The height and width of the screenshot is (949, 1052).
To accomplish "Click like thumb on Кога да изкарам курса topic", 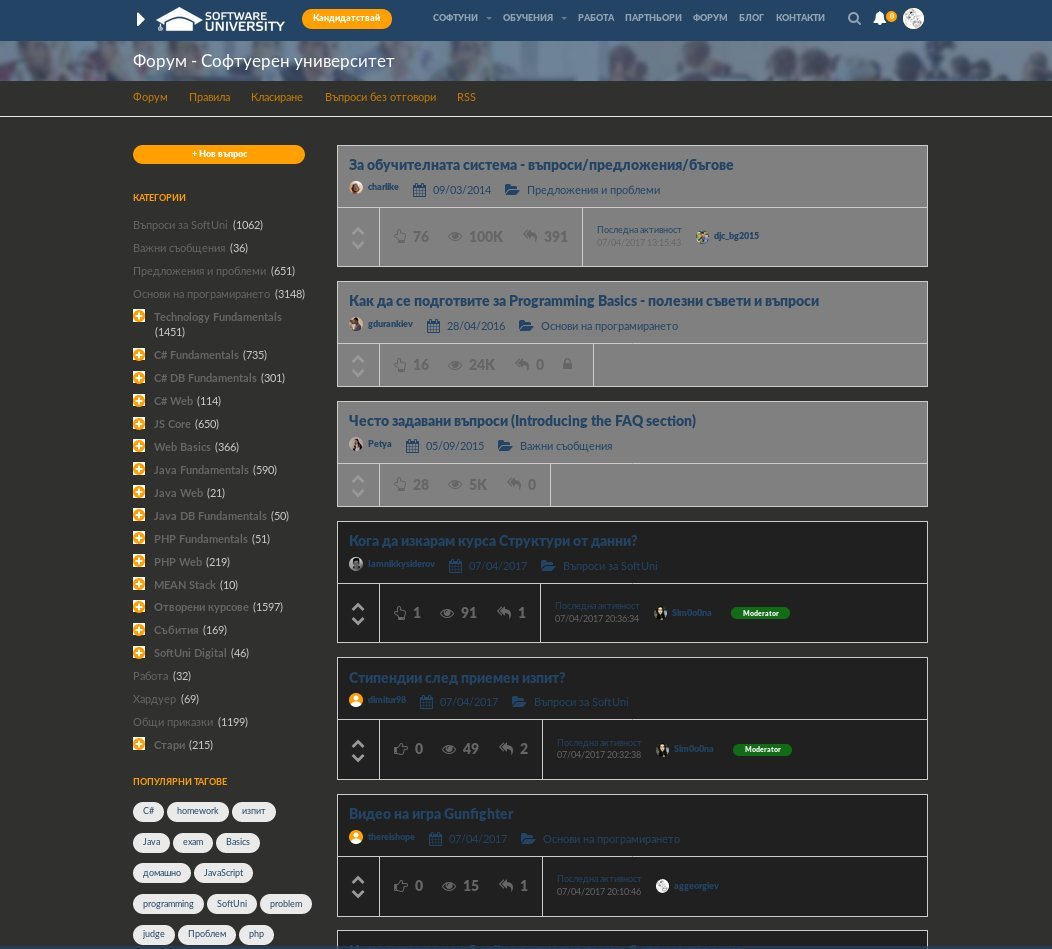I will (x=401, y=613).
